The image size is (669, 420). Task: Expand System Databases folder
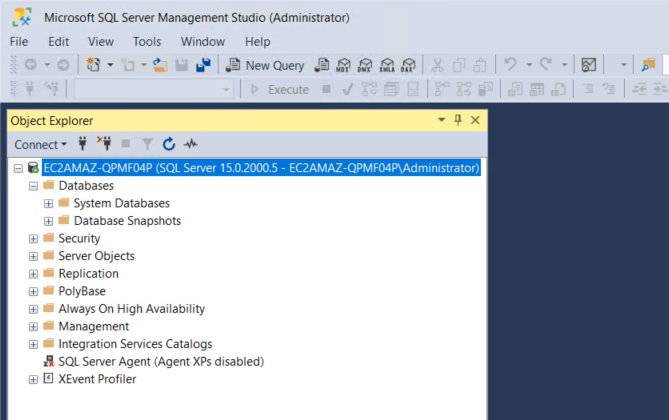point(48,204)
